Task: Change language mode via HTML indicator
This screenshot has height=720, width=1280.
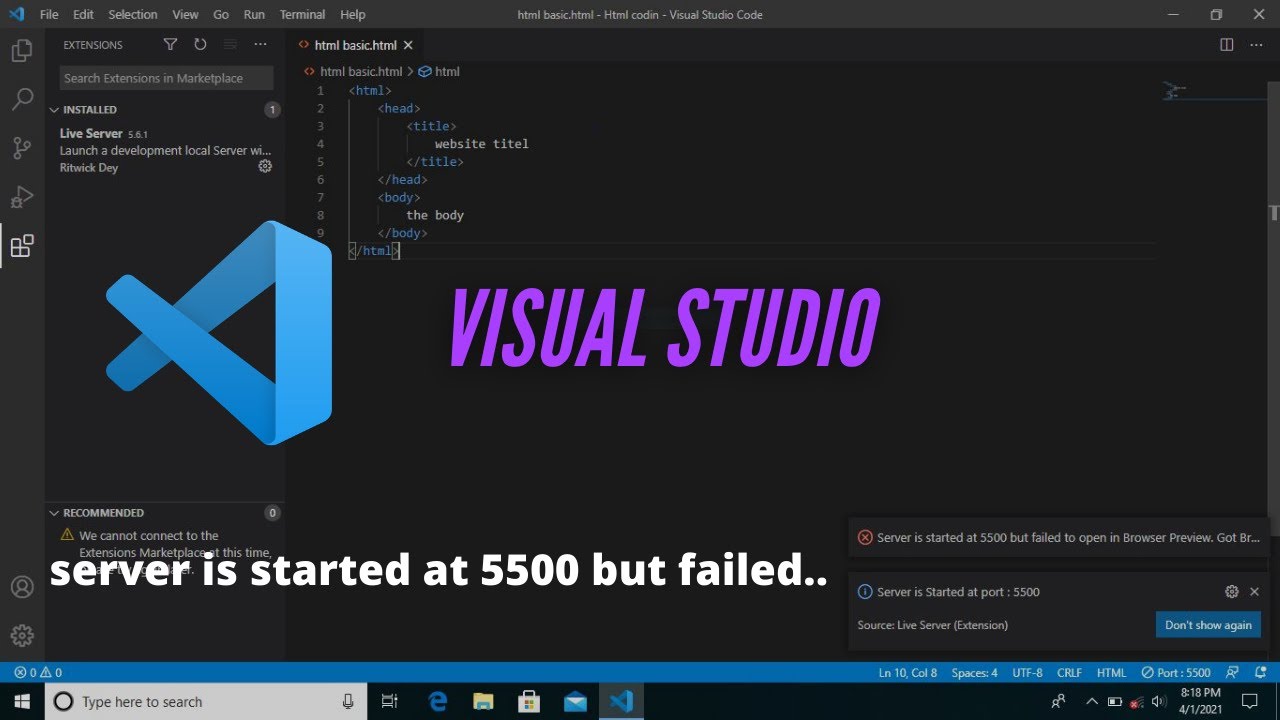Action: click(1111, 673)
